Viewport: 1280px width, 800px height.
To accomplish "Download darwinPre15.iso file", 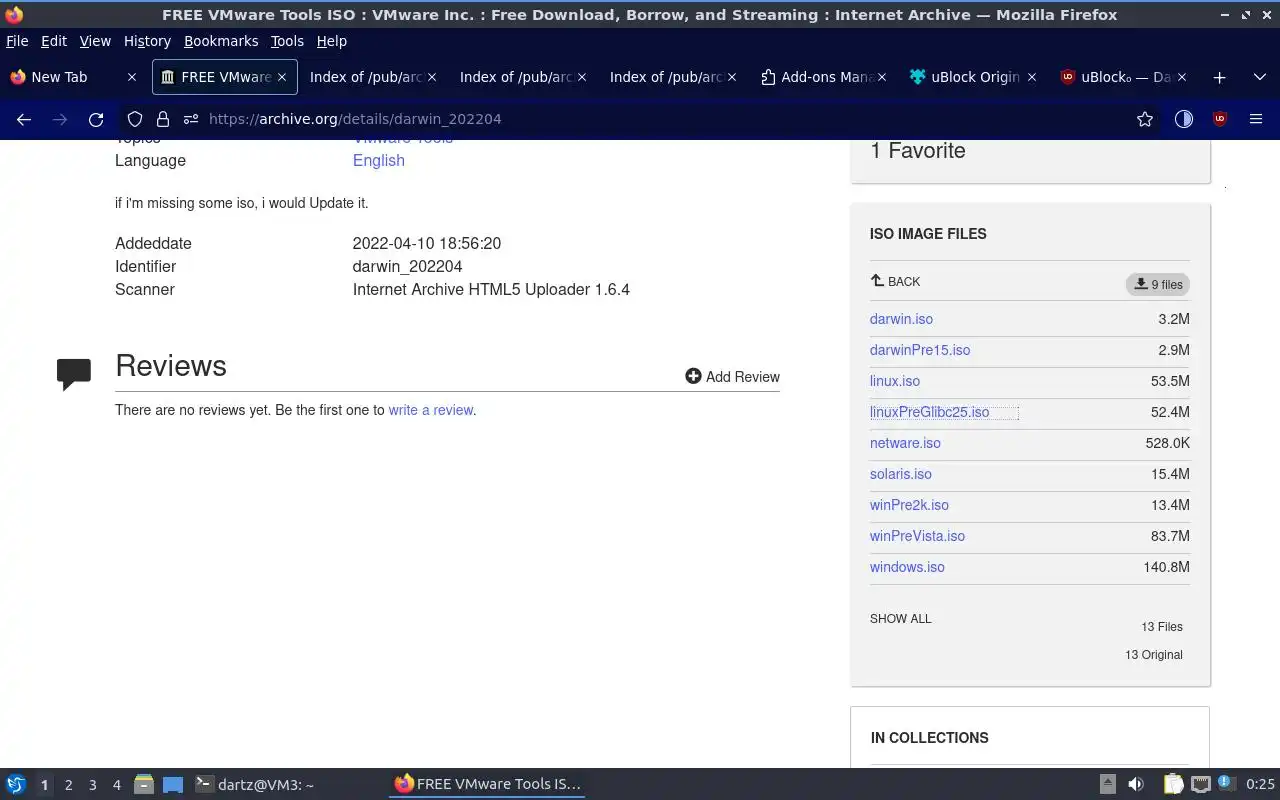I will point(920,350).
